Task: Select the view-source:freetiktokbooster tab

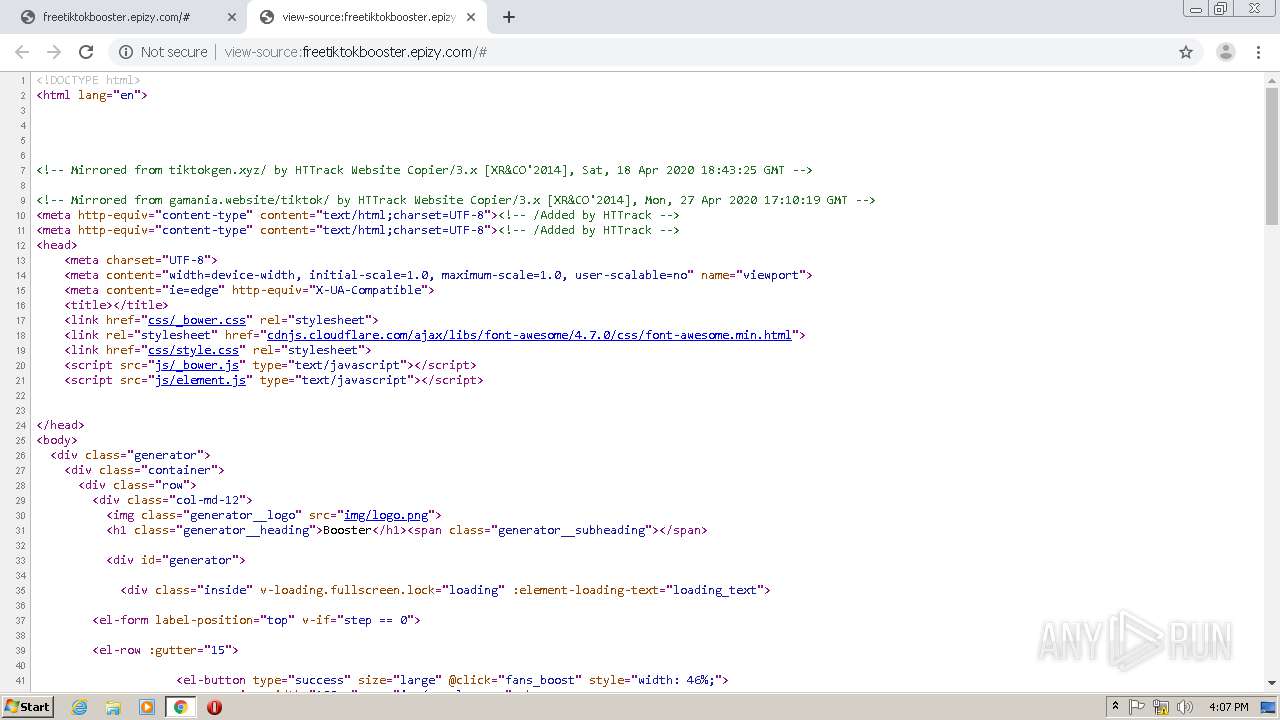Action: click(x=365, y=17)
